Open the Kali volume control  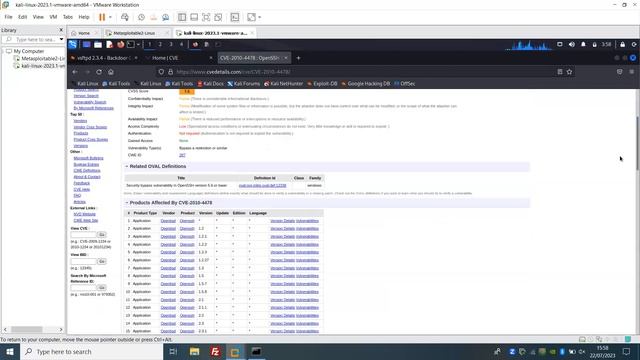coord(572,44)
